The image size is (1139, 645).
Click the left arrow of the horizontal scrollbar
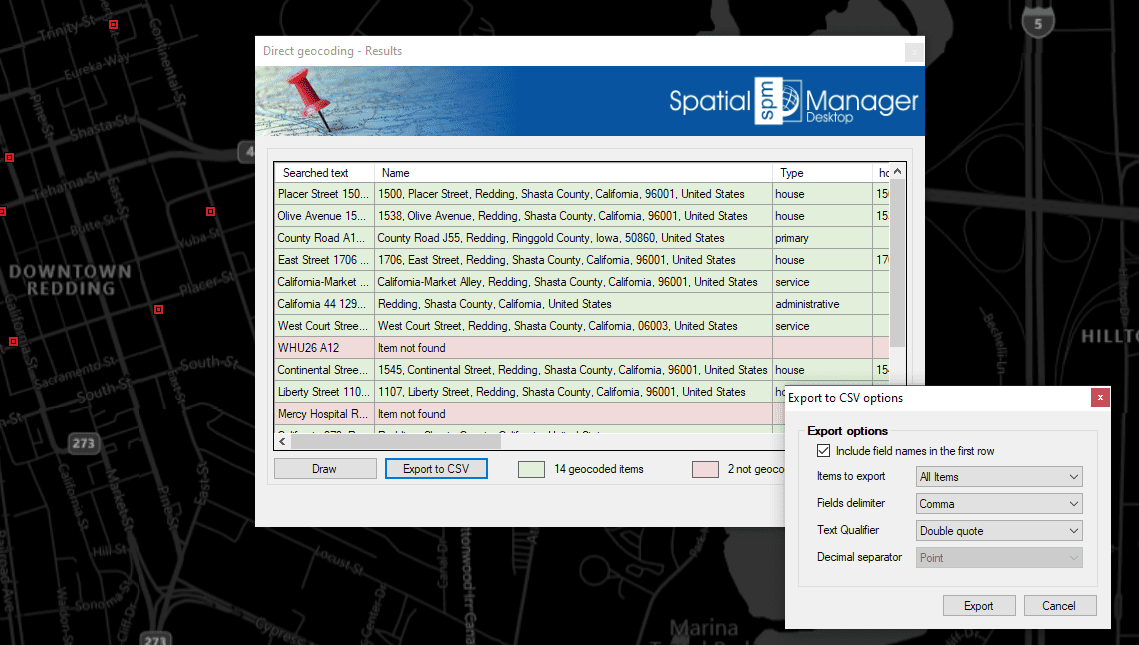281,440
